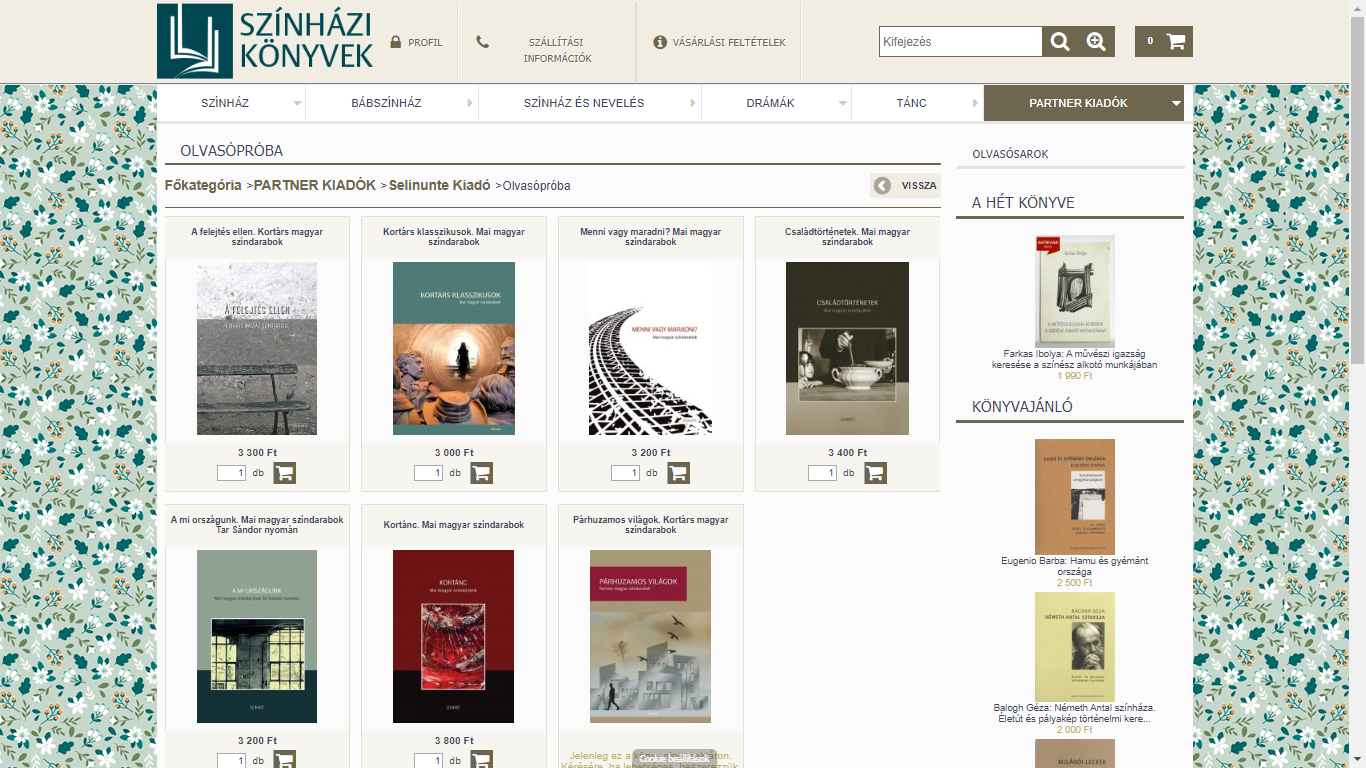The width and height of the screenshot is (1366, 768).
Task: Open the Színház és nevelés menu
Action: click(x=584, y=103)
